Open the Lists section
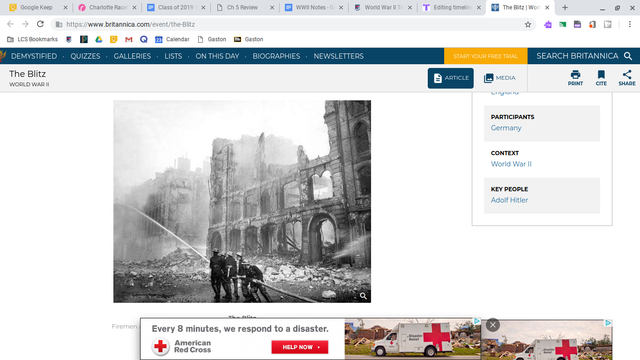Screen dimensions: 640x360 click(x=173, y=56)
